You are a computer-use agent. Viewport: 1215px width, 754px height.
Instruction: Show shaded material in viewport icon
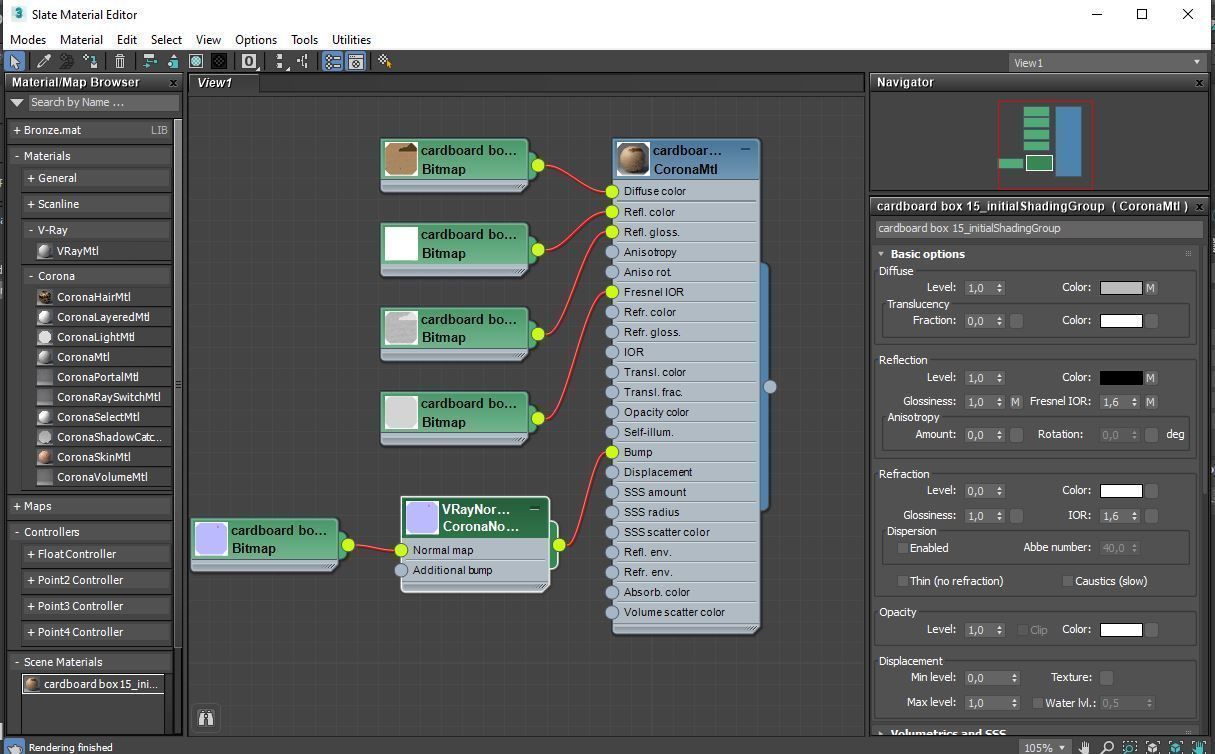196,61
